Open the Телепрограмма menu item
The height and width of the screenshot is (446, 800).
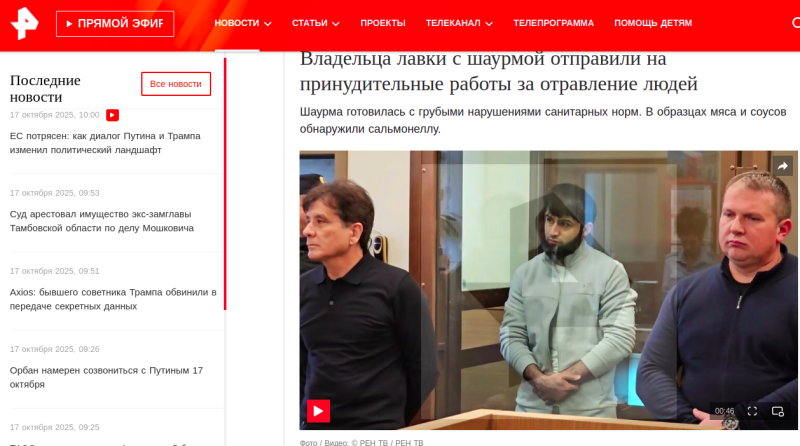tap(553, 23)
